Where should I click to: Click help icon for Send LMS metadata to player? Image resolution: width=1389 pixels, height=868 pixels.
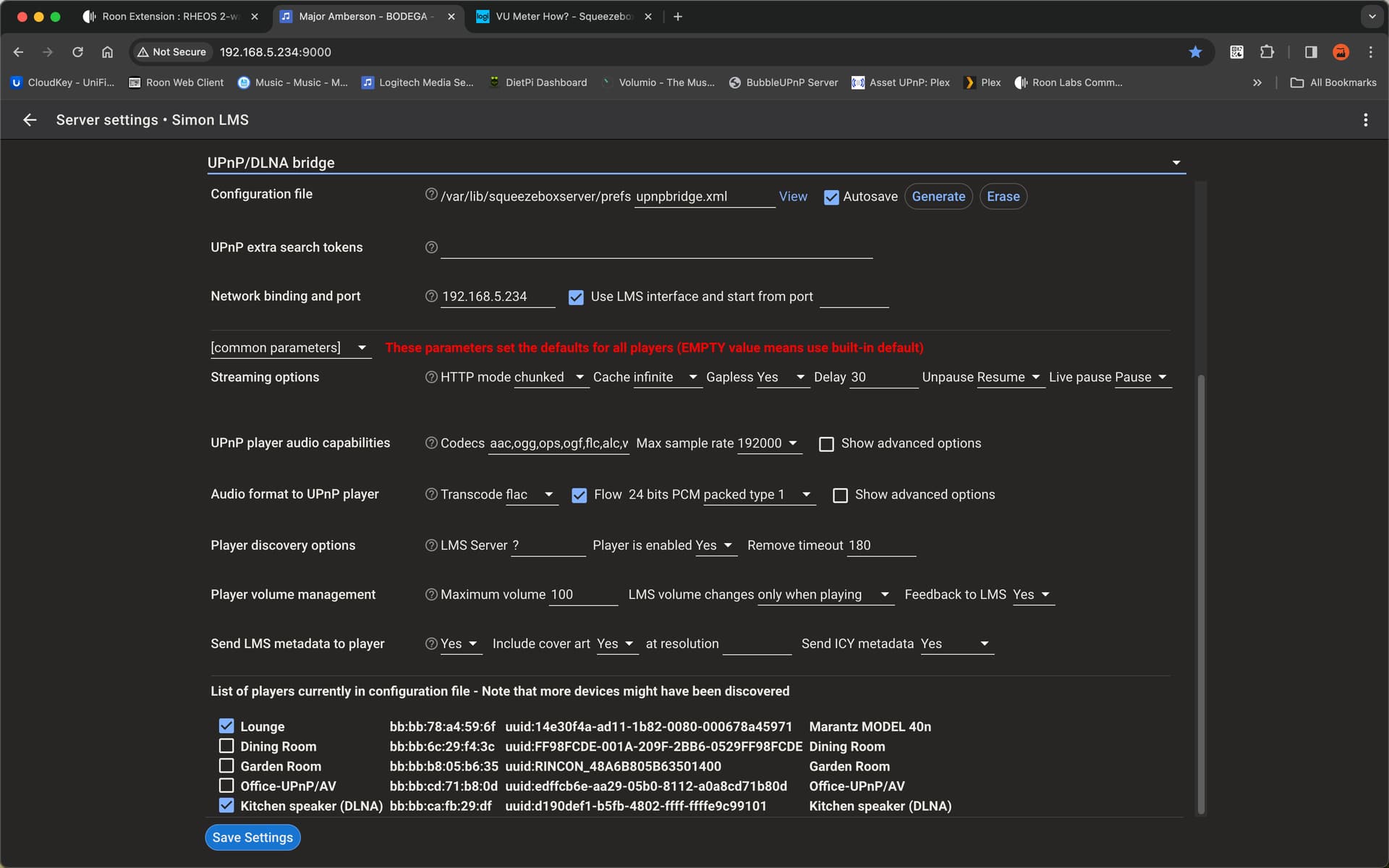[431, 644]
